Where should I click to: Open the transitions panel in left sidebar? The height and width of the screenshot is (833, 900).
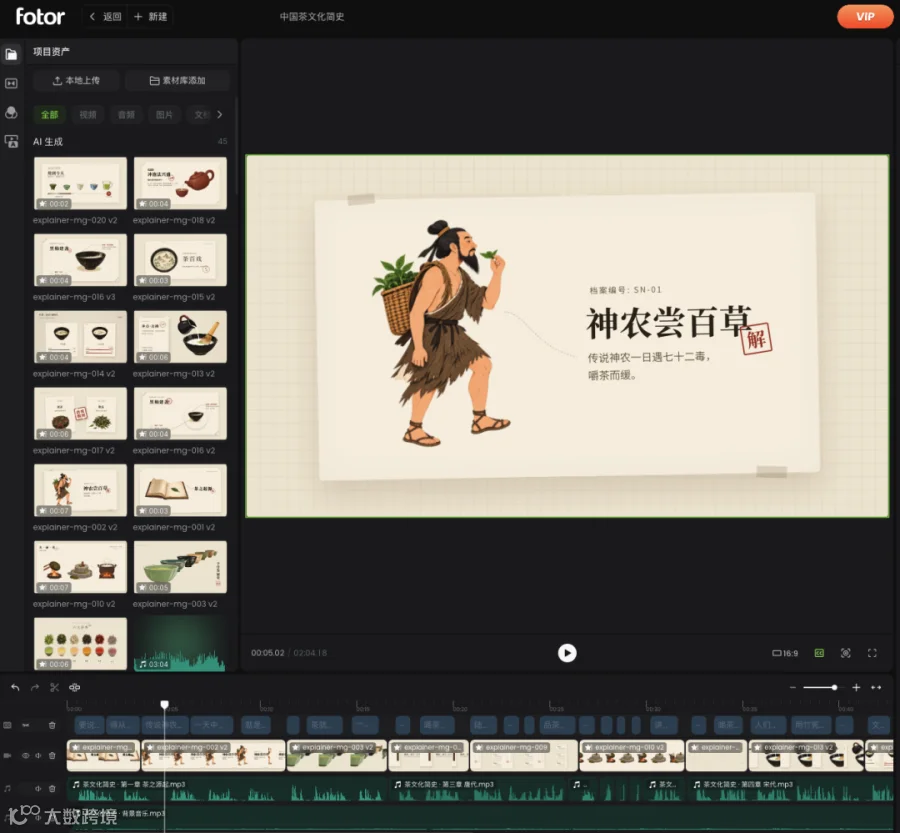pos(11,83)
